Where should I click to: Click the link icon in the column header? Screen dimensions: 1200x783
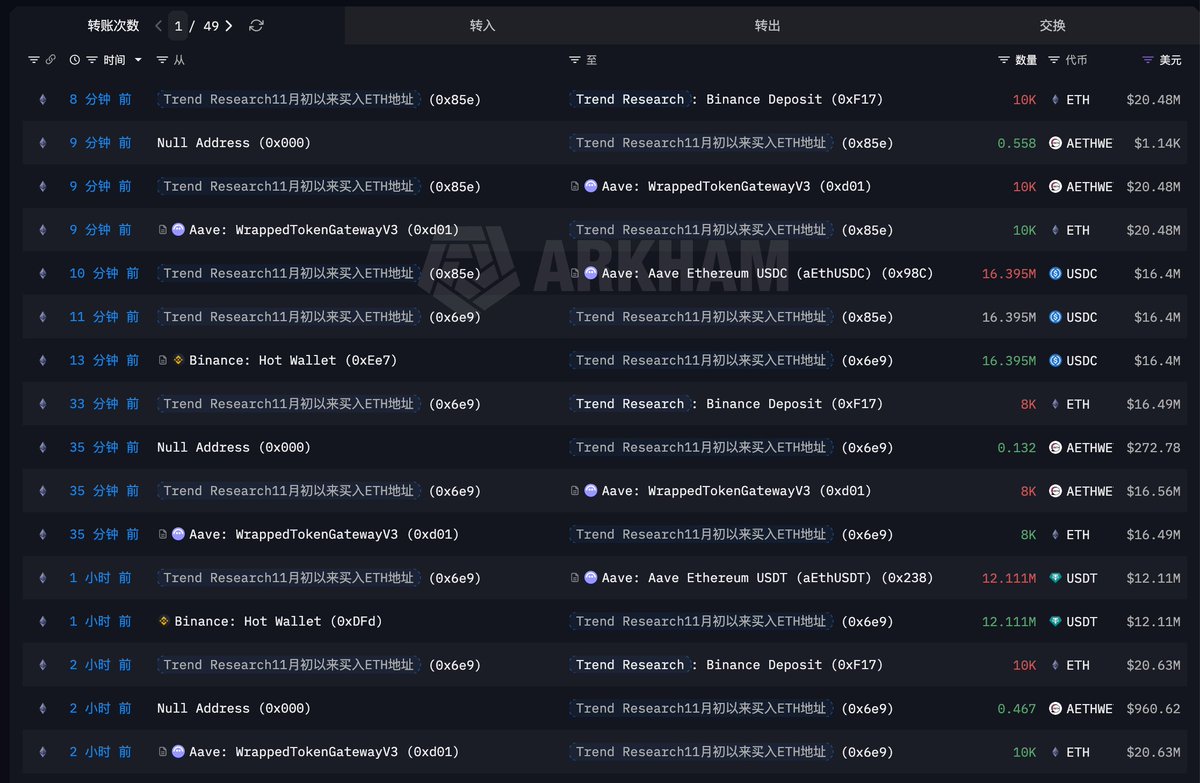(x=51, y=60)
